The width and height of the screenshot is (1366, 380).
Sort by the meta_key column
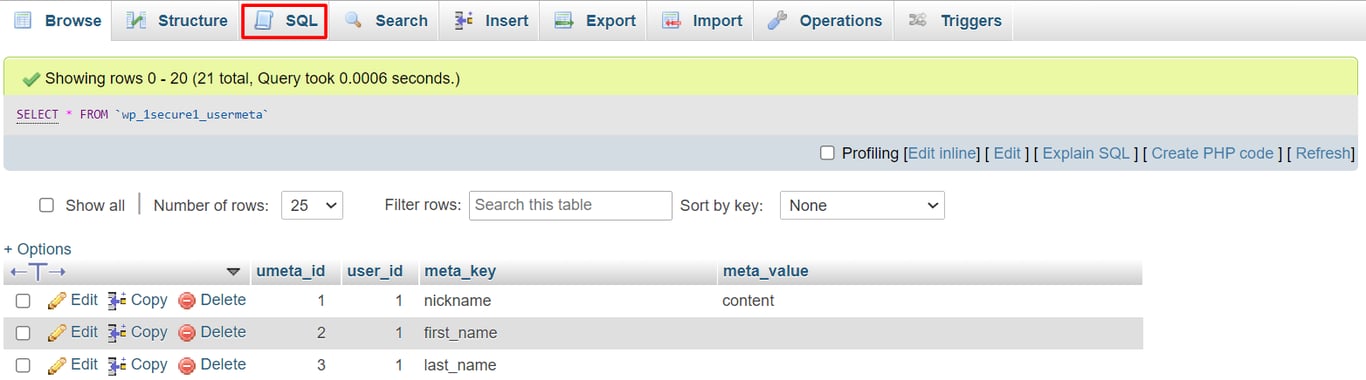tap(460, 271)
